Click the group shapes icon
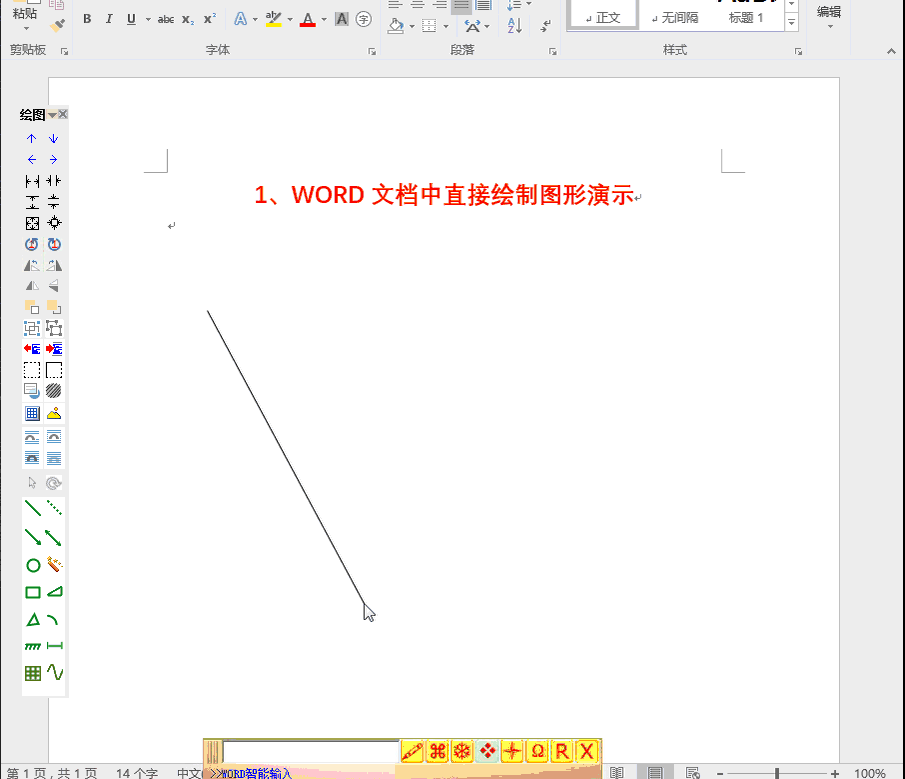This screenshot has width=905, height=779. pos(32,328)
